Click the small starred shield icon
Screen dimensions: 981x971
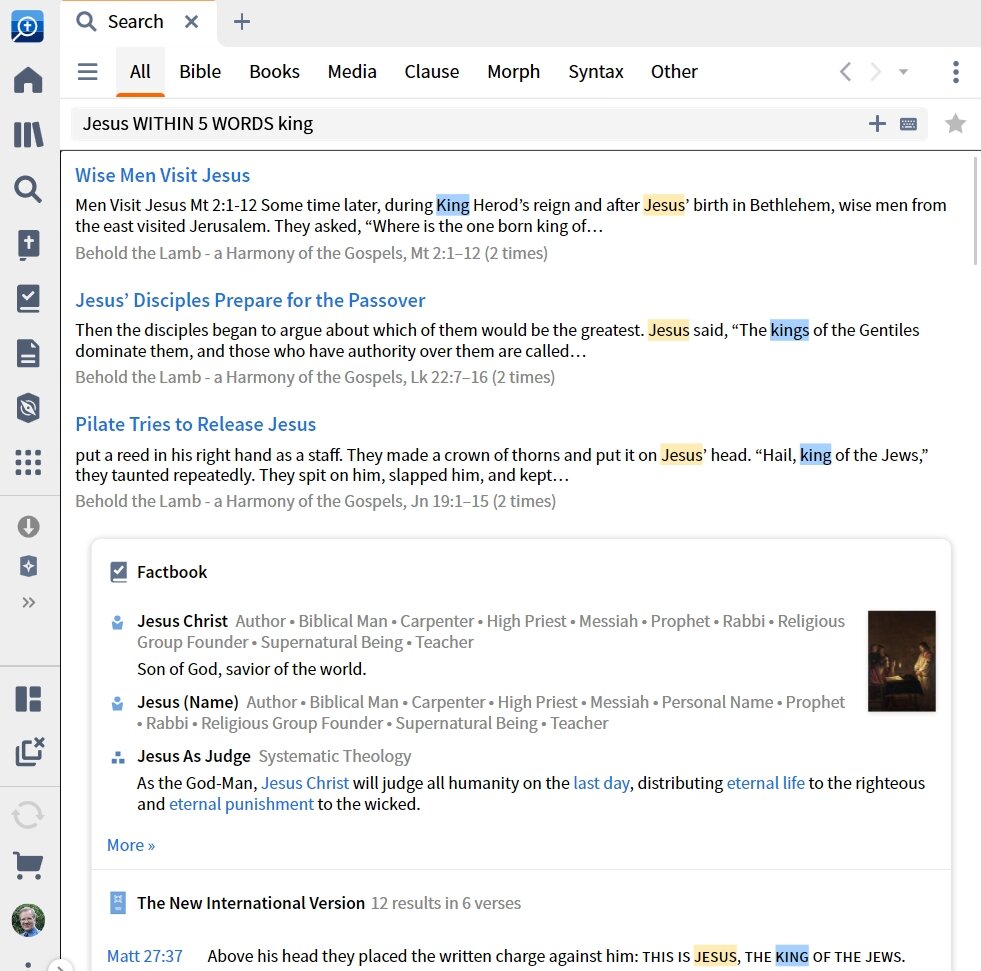click(28, 566)
